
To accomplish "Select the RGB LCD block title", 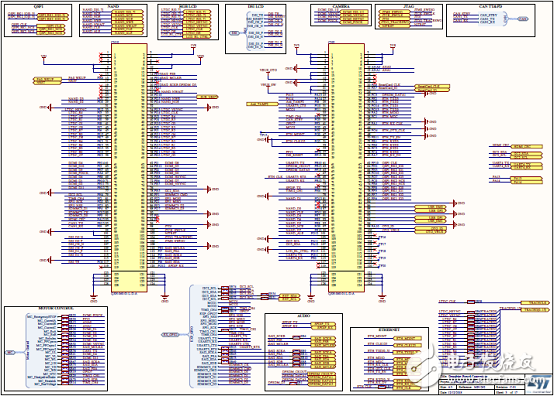I will pos(188,7).
